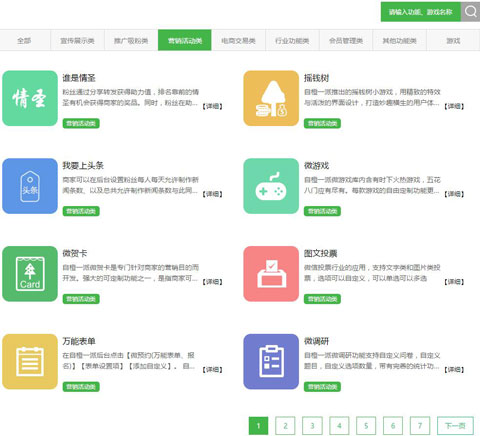
Task: Open the 图文投票 ballot box icon
Action: click(x=271, y=274)
